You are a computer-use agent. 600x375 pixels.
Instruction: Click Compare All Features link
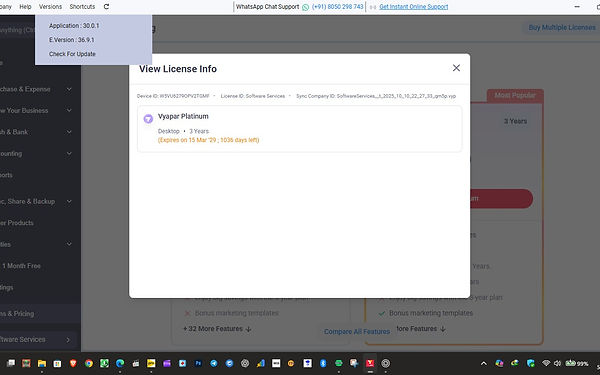357,332
